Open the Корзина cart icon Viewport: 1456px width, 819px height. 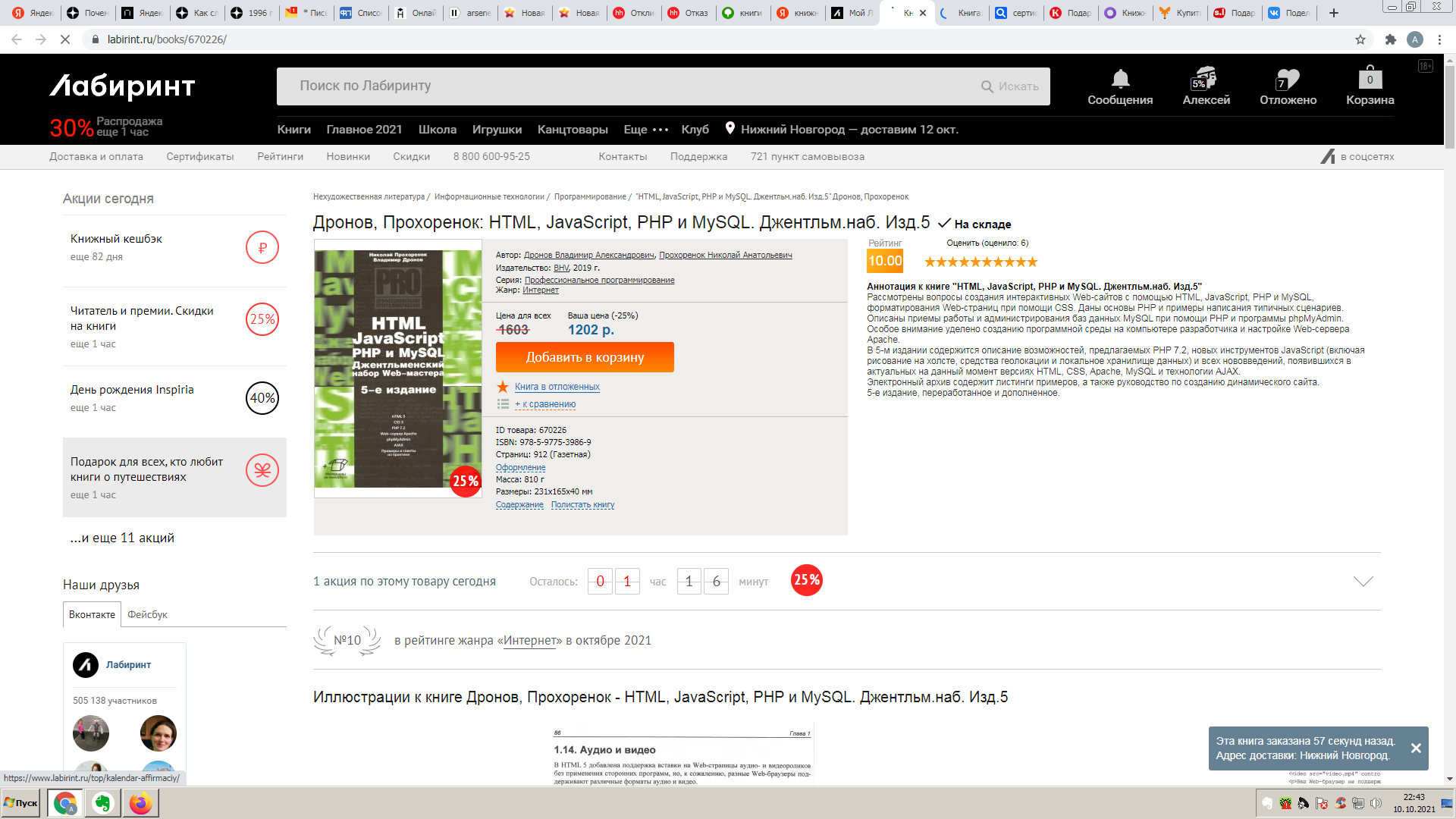[x=1370, y=77]
